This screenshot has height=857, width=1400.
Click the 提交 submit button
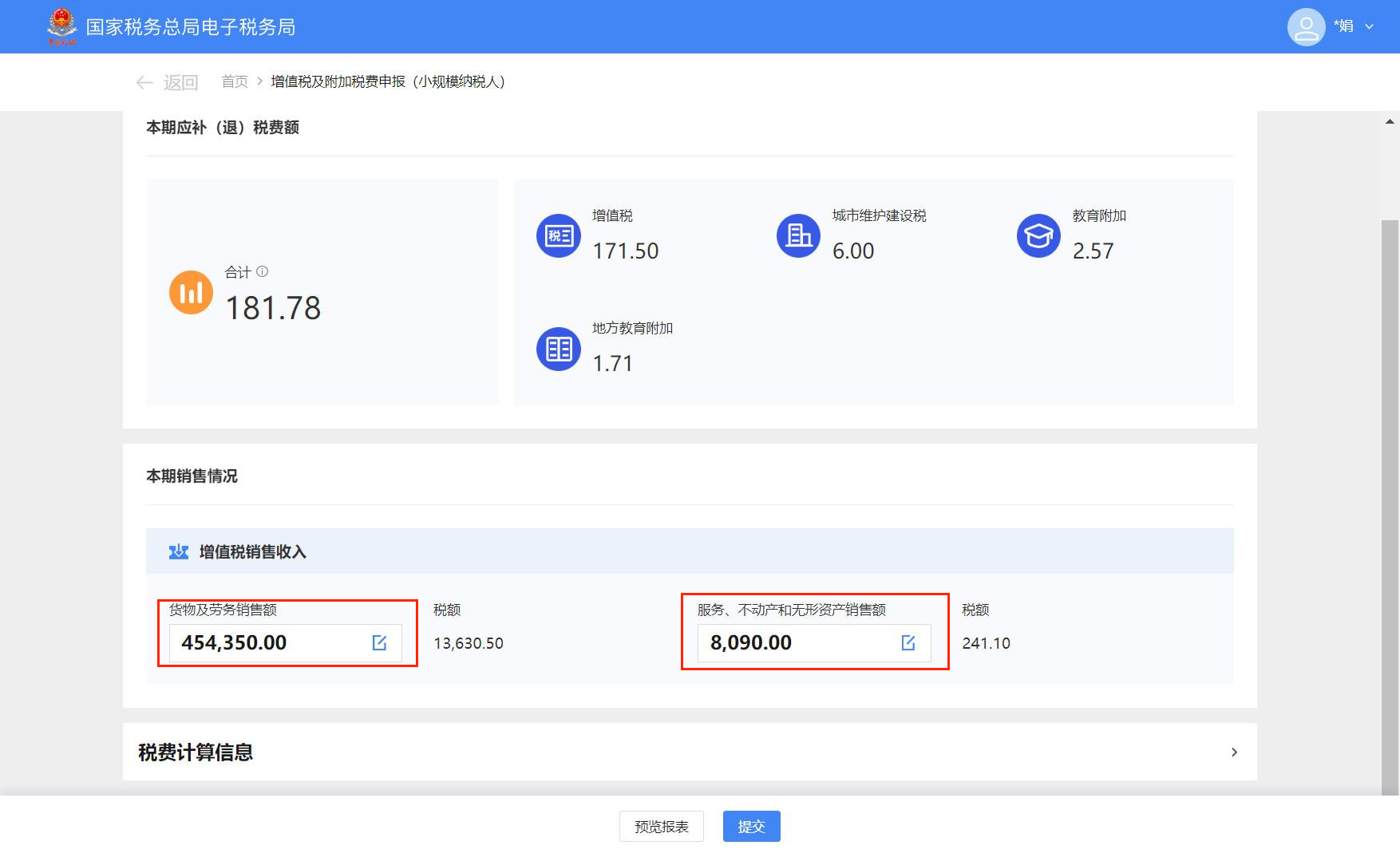751,827
